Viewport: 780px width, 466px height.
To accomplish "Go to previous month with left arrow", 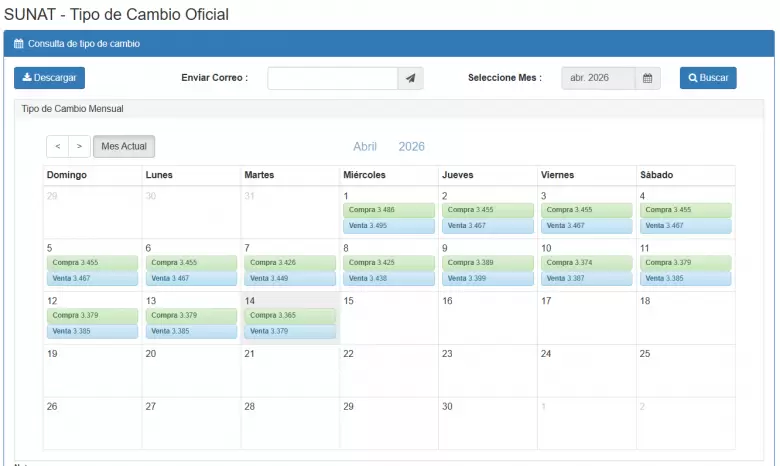I will [x=58, y=147].
